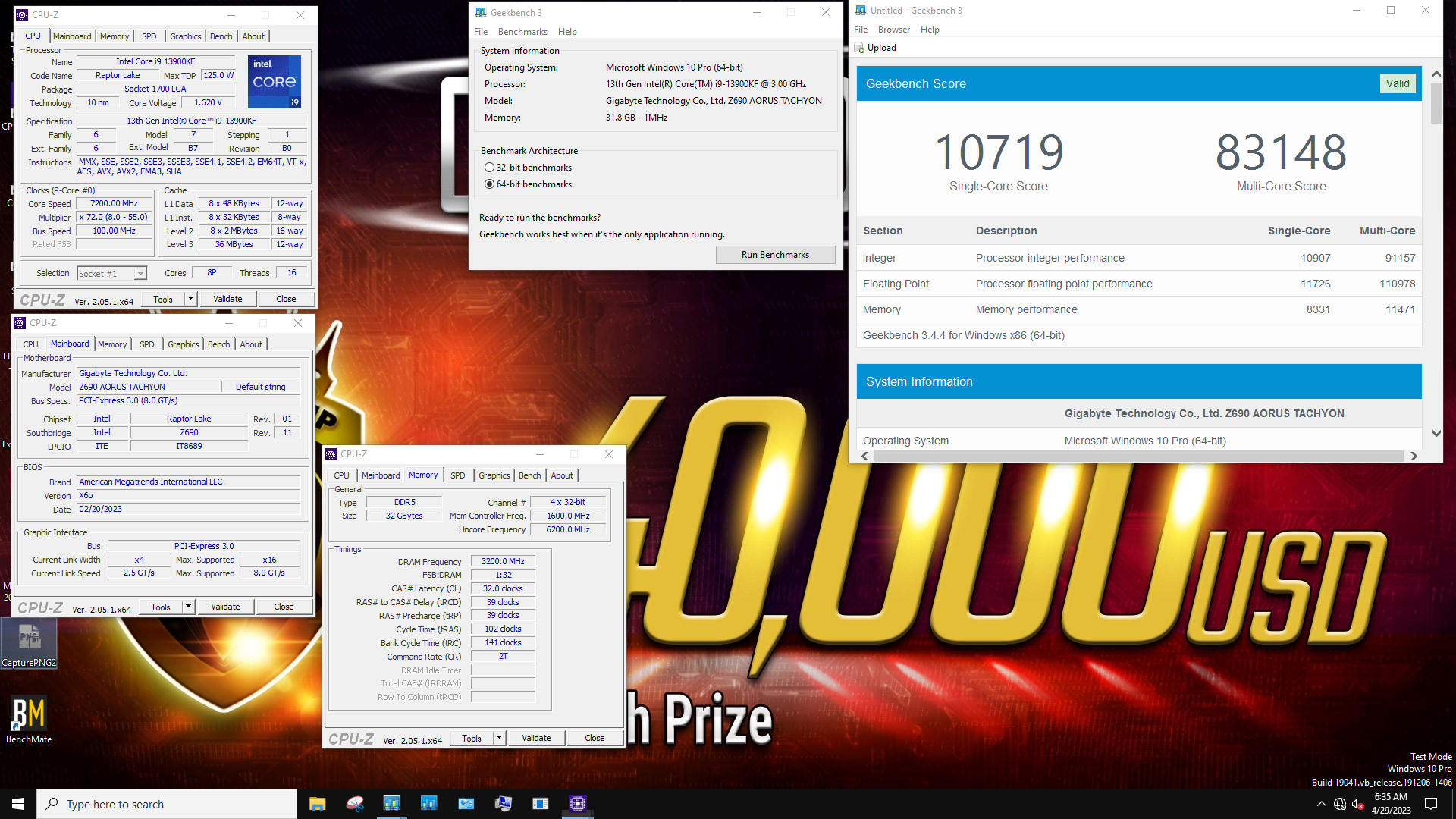The image size is (1456, 819).
Task: Click scroll-up arrow in Geekbench results
Action: pos(1436,74)
